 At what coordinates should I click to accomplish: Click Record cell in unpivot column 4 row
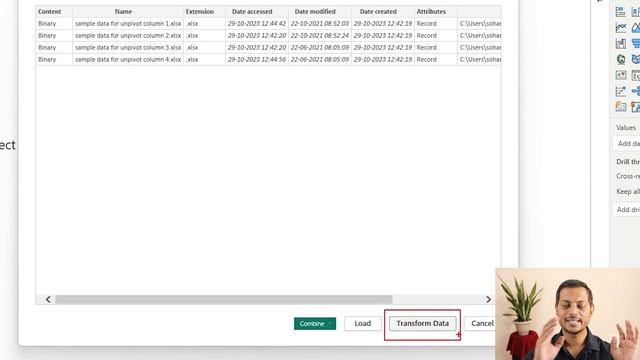(x=436, y=59)
